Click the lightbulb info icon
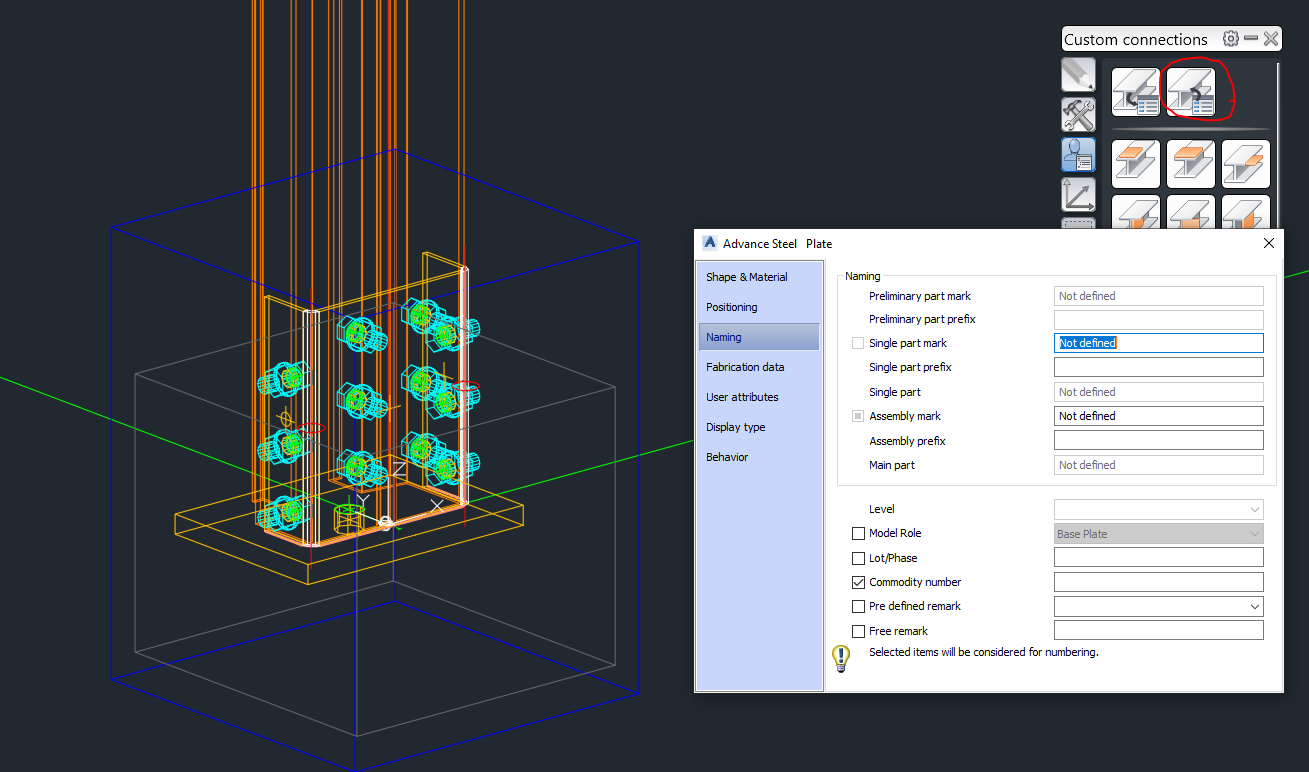The height and width of the screenshot is (772, 1309). (840, 658)
